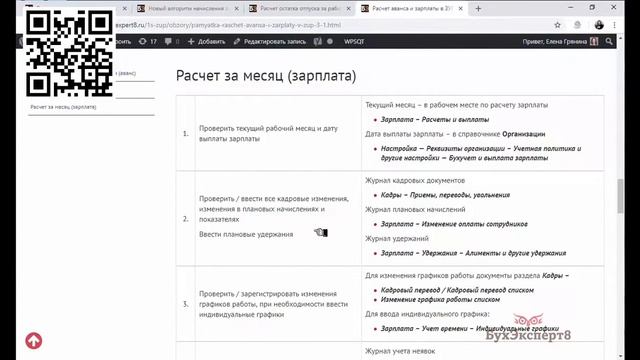The width and height of the screenshot is (640, 360).
Task: Open a new browser tab
Action: [478, 8]
